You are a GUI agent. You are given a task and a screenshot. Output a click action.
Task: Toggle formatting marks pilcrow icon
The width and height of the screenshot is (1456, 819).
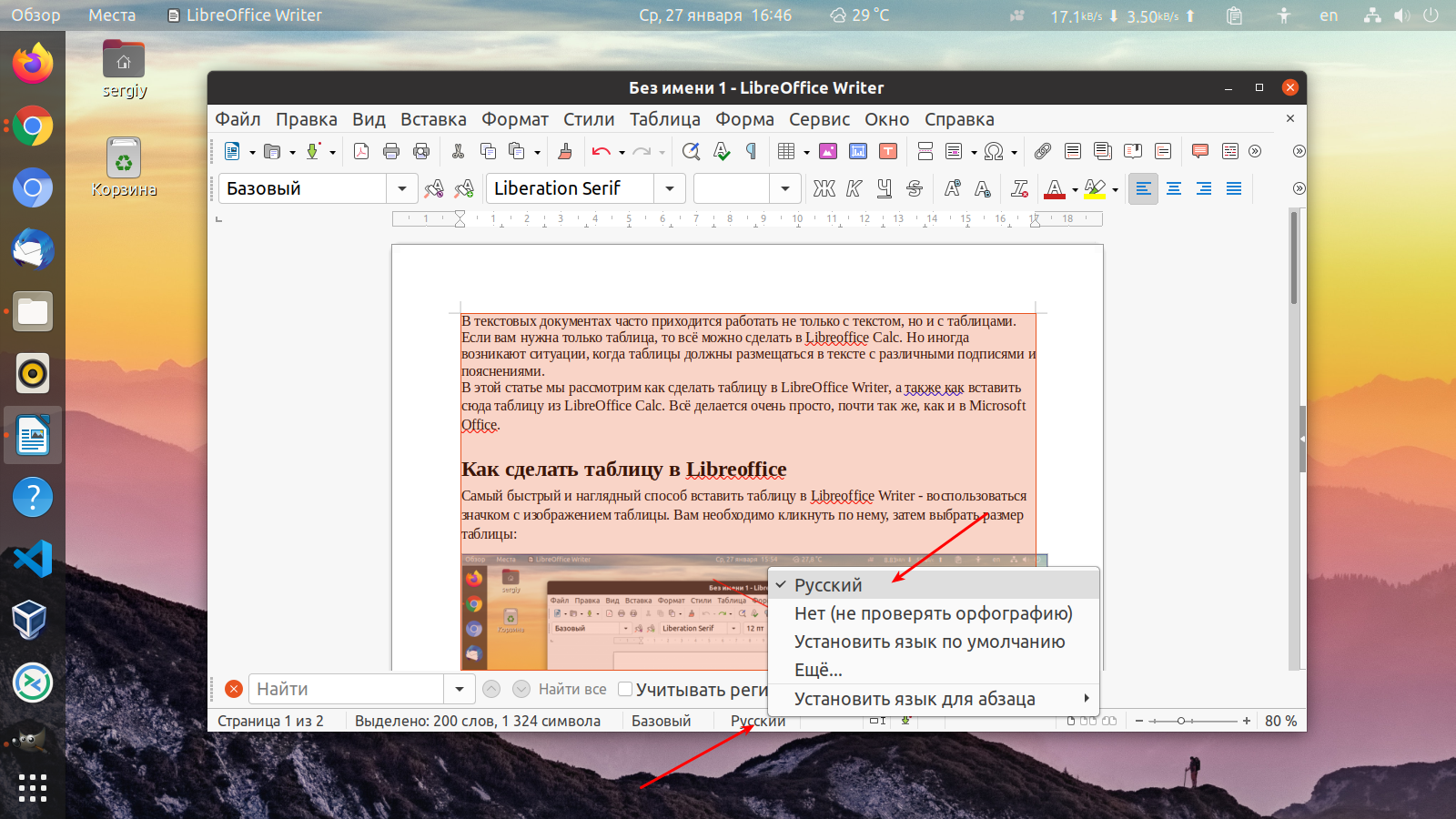coord(752,152)
